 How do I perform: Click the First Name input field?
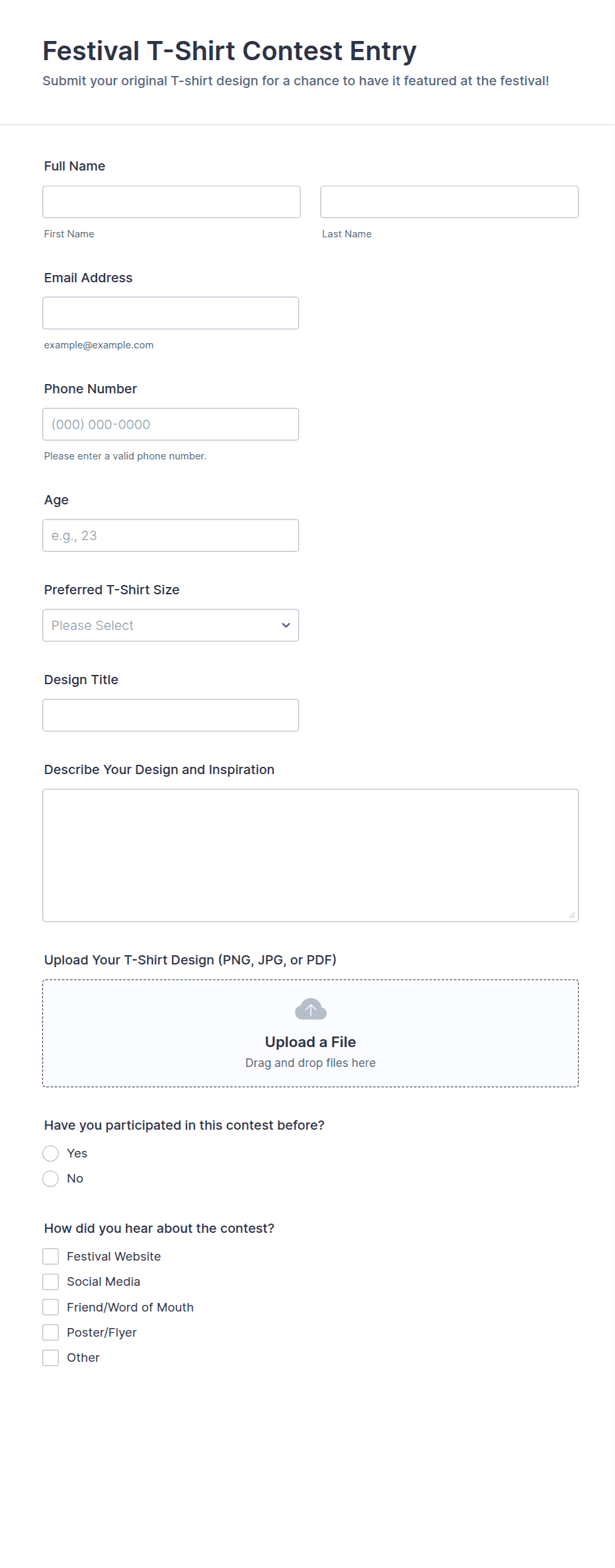[x=171, y=202]
